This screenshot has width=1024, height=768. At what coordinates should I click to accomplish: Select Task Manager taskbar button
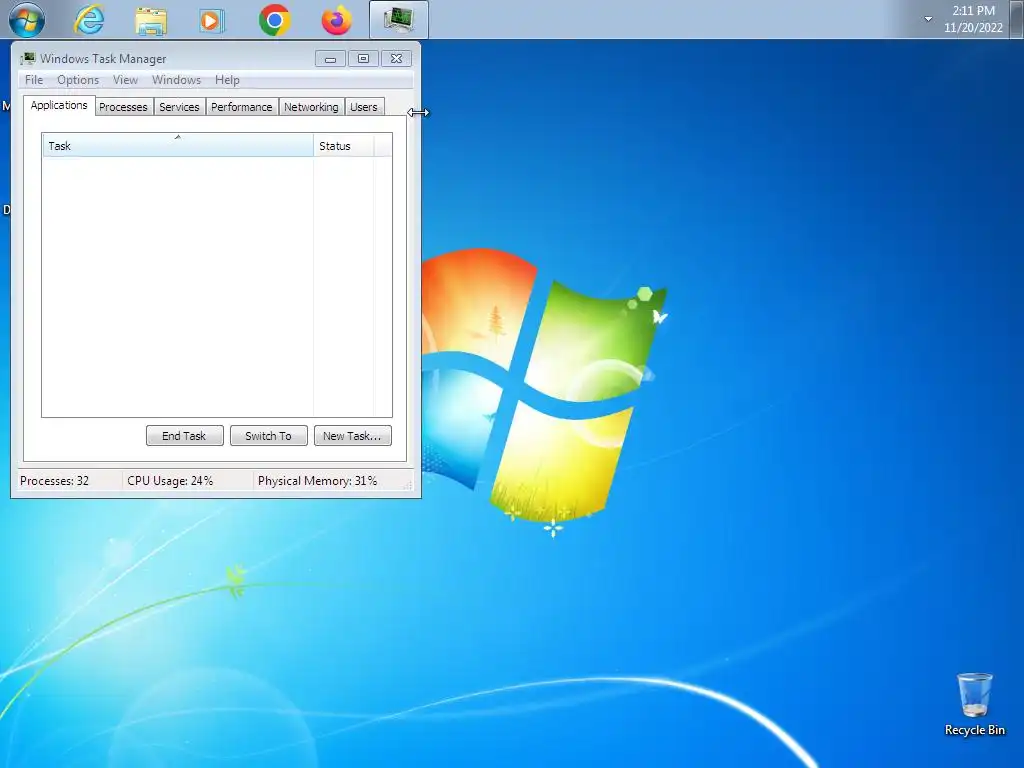point(399,20)
